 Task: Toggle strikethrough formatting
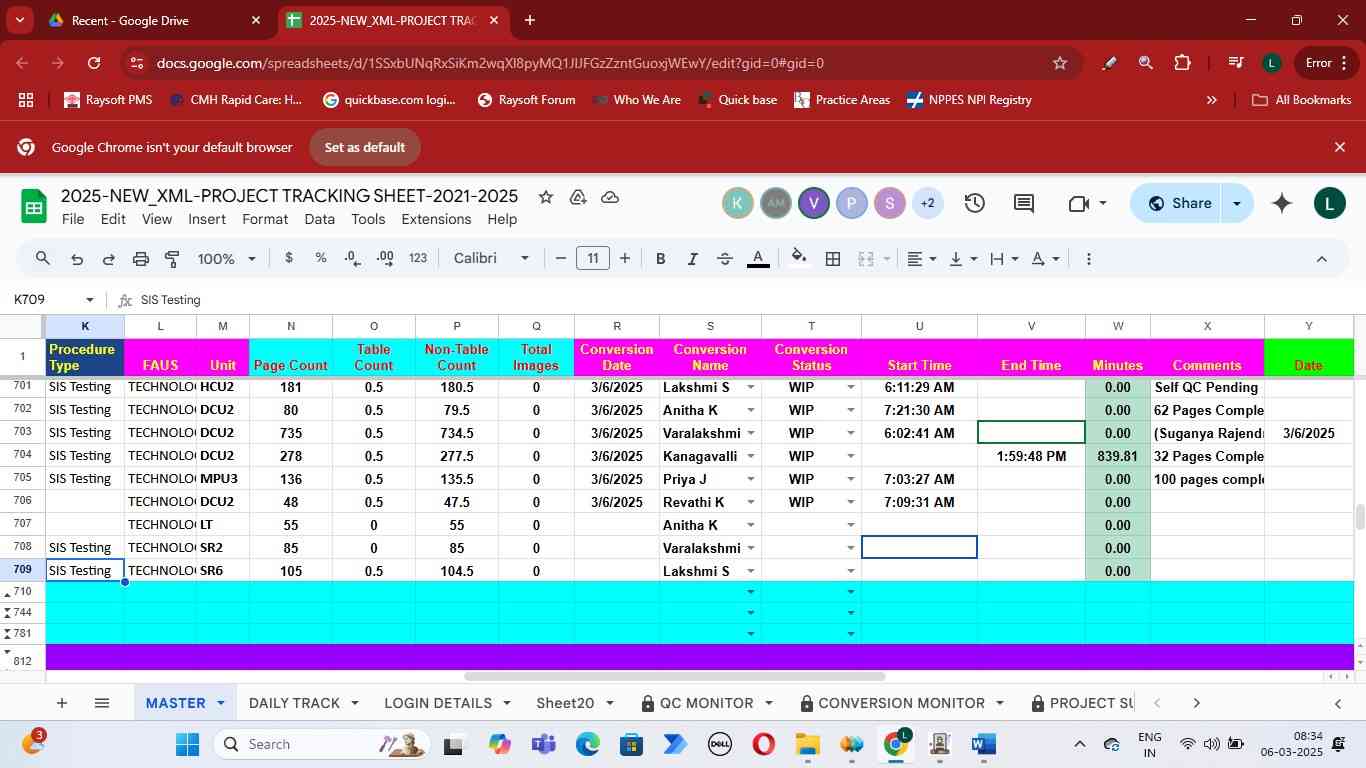click(x=725, y=259)
